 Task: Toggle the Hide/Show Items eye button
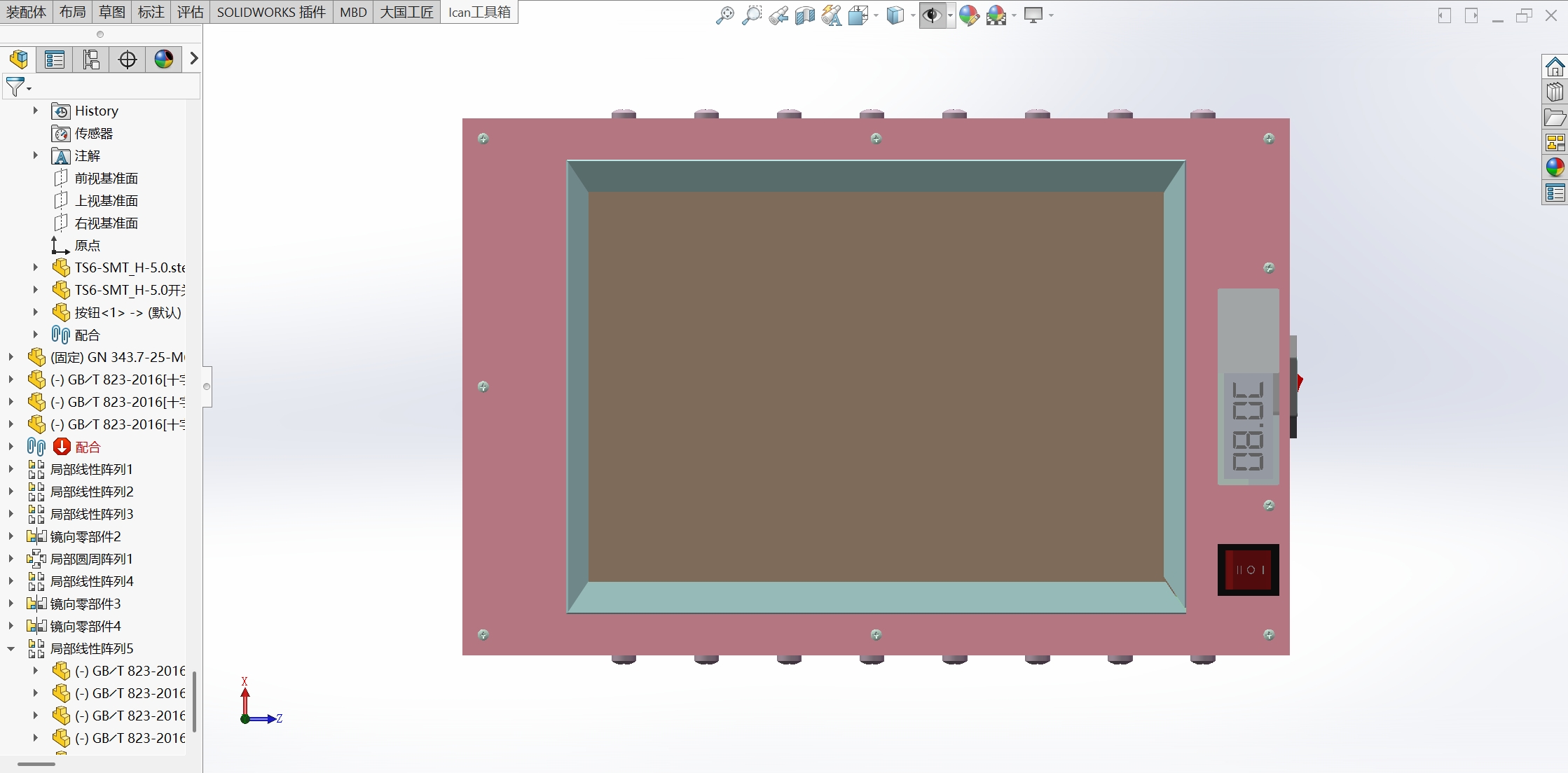point(931,15)
